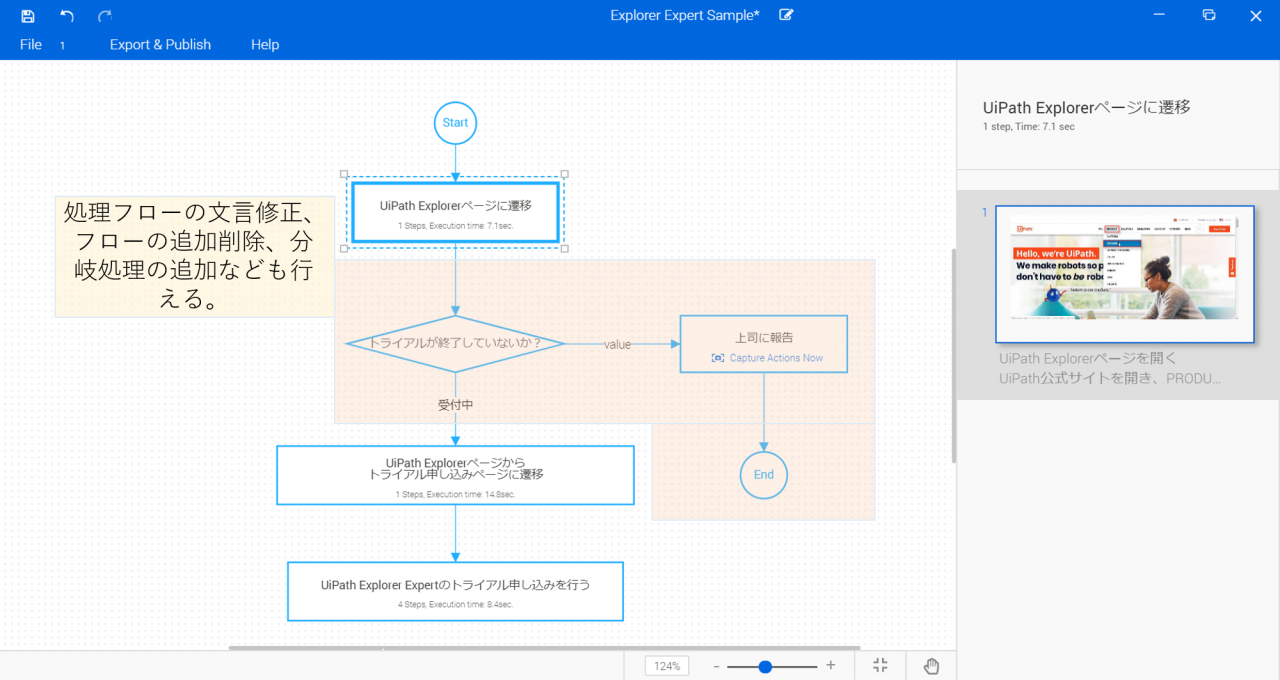The image size is (1280, 680).
Task: Click the 124% zoom percentage field
Action: point(667,666)
